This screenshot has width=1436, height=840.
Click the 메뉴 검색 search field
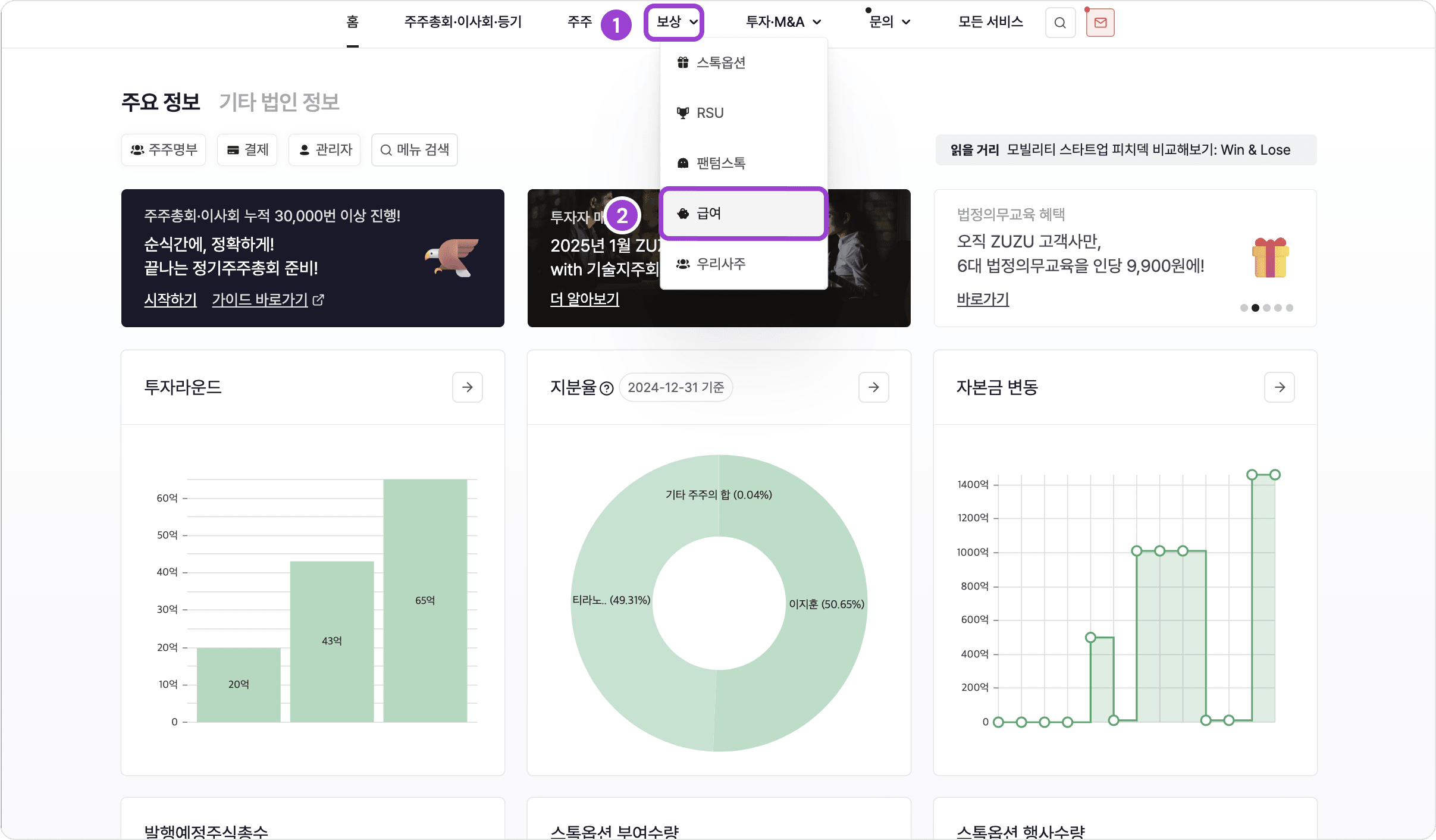(415, 150)
